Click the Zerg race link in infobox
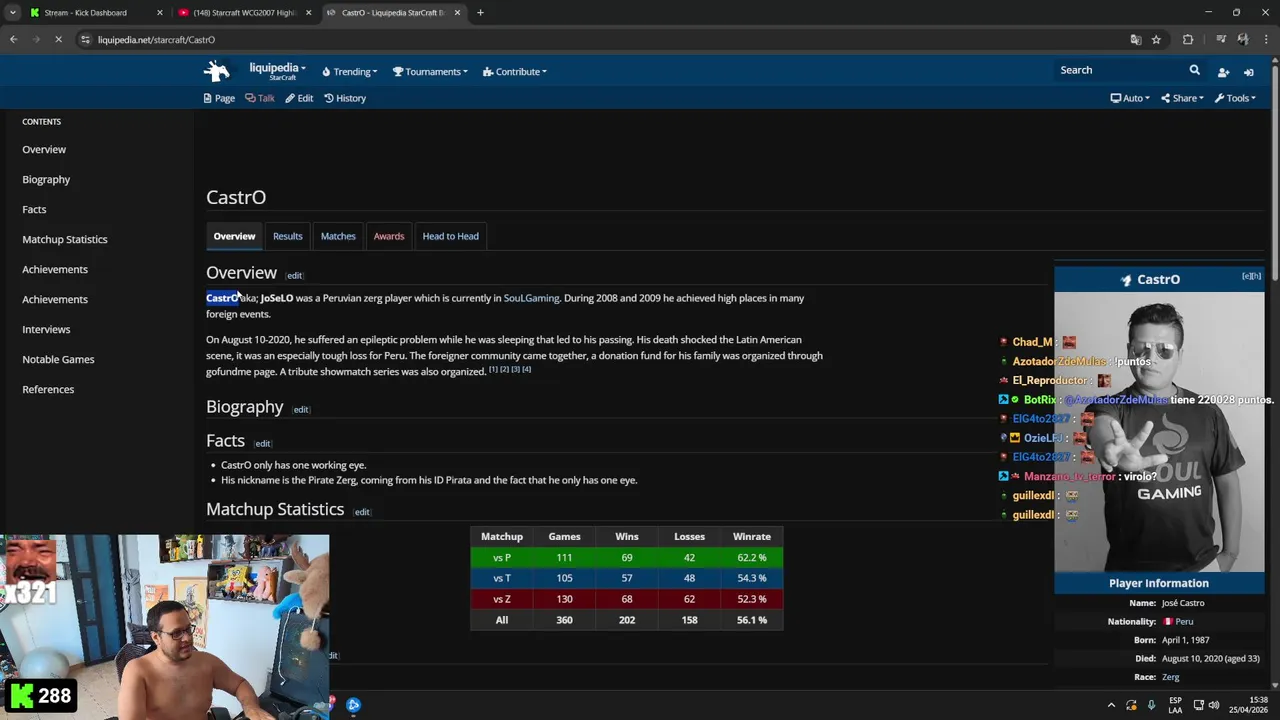This screenshot has height=720, width=1280. 1170,677
